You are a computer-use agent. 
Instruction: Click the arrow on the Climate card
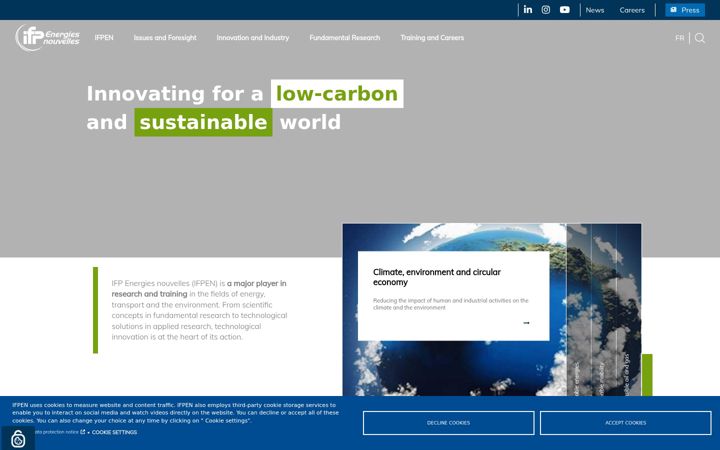526,323
